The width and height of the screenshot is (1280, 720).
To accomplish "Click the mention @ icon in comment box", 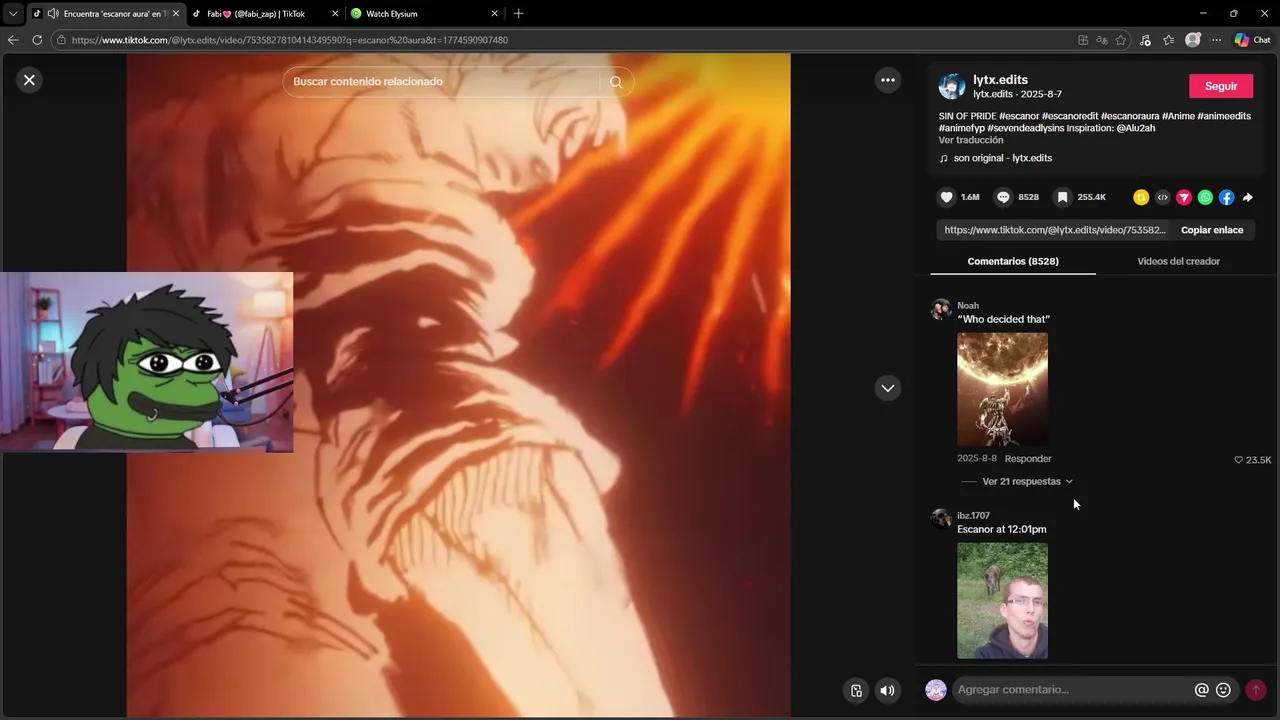I will tap(1202, 690).
